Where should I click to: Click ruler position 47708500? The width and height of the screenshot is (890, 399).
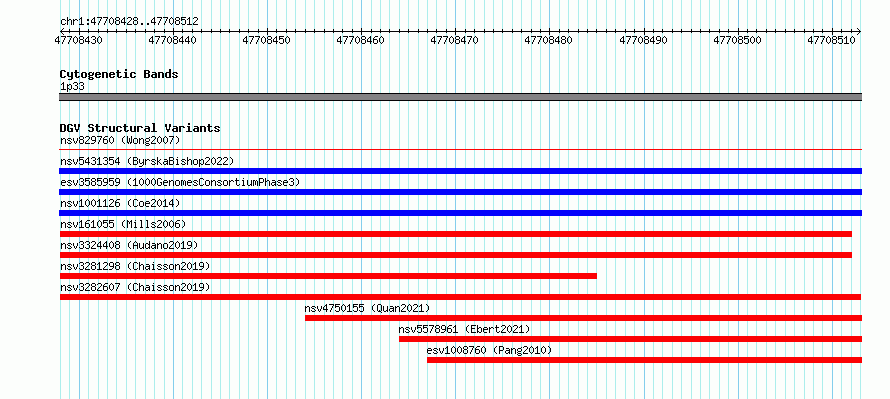point(738,40)
